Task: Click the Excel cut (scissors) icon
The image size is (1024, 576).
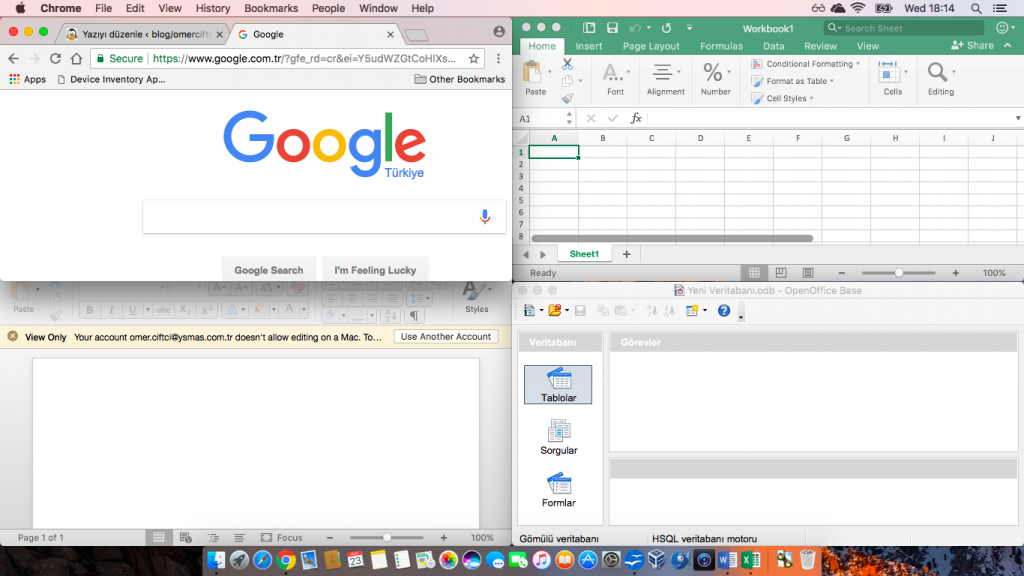Action: [x=568, y=64]
